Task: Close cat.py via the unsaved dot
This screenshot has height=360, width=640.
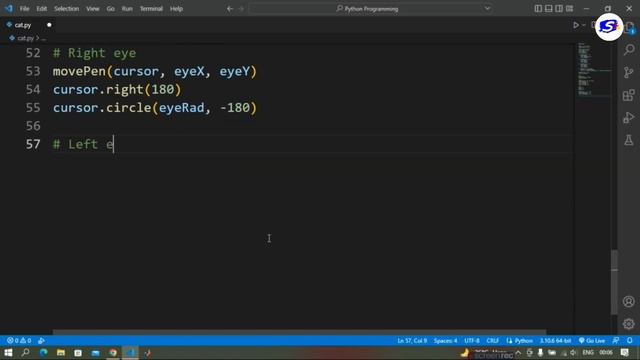Action: pos(49,25)
